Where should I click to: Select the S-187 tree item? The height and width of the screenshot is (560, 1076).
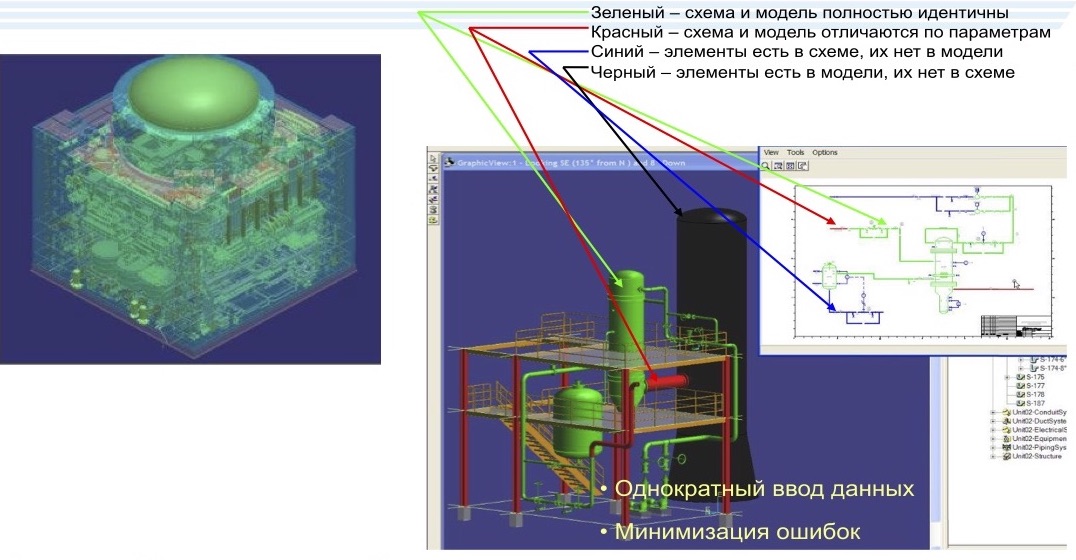pyautogui.click(x=1036, y=403)
